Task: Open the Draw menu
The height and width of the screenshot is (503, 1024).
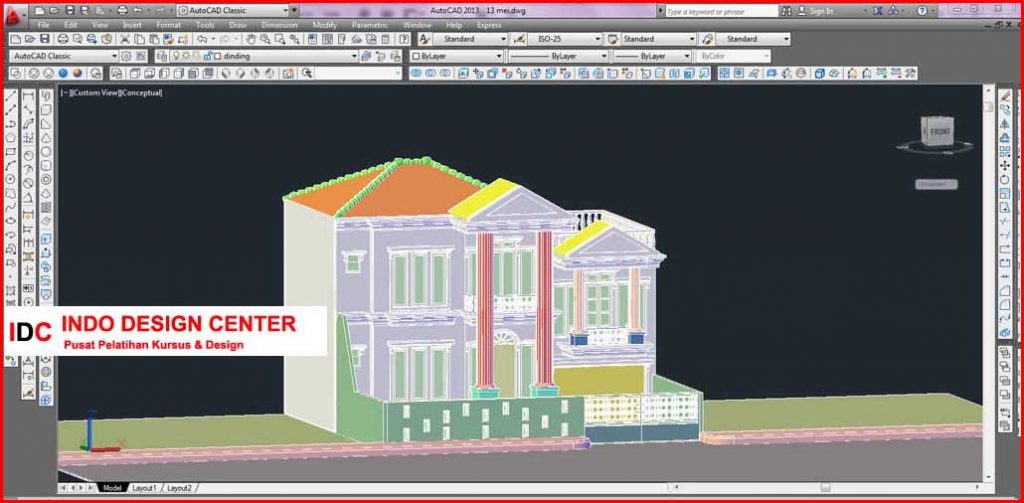Action: point(238,25)
